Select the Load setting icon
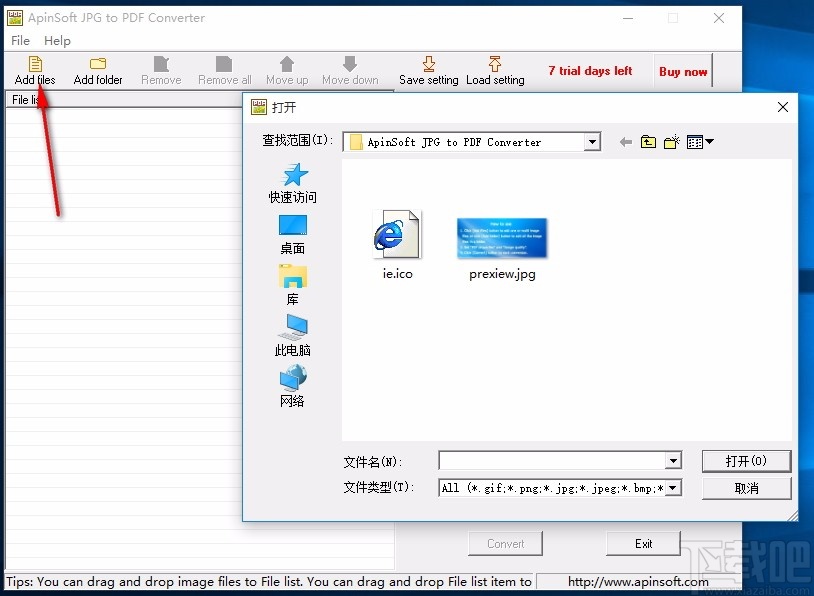The height and width of the screenshot is (596, 814). pyautogui.click(x=494, y=68)
